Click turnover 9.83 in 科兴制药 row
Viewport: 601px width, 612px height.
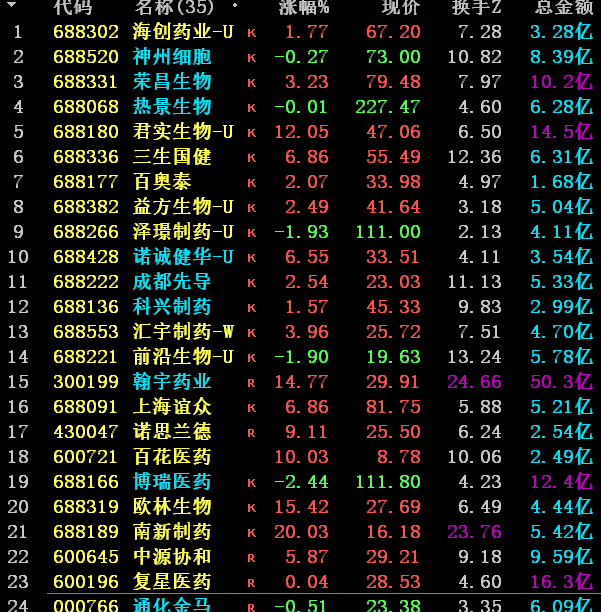(x=480, y=307)
